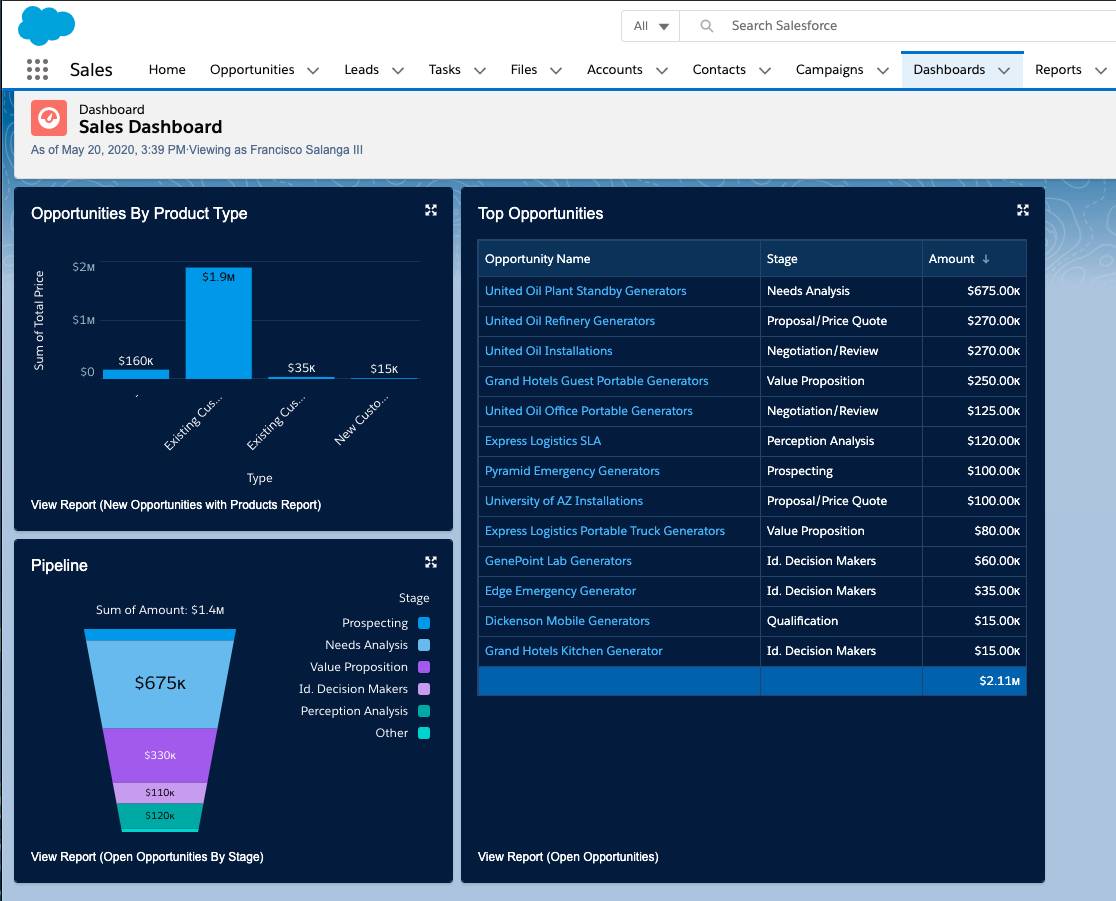
Task: Open View Report Open Opportunities link
Action: pyautogui.click(x=568, y=857)
